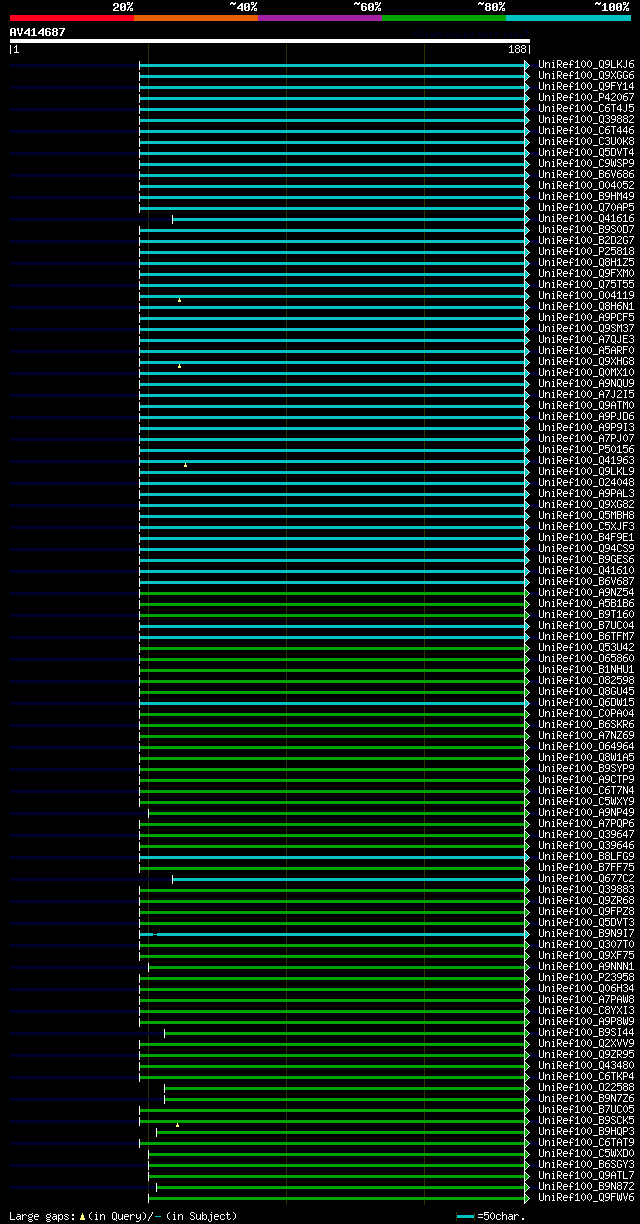Select hit label UniRef100_A7PJ07
640x1224 pixels.
coord(586,439)
